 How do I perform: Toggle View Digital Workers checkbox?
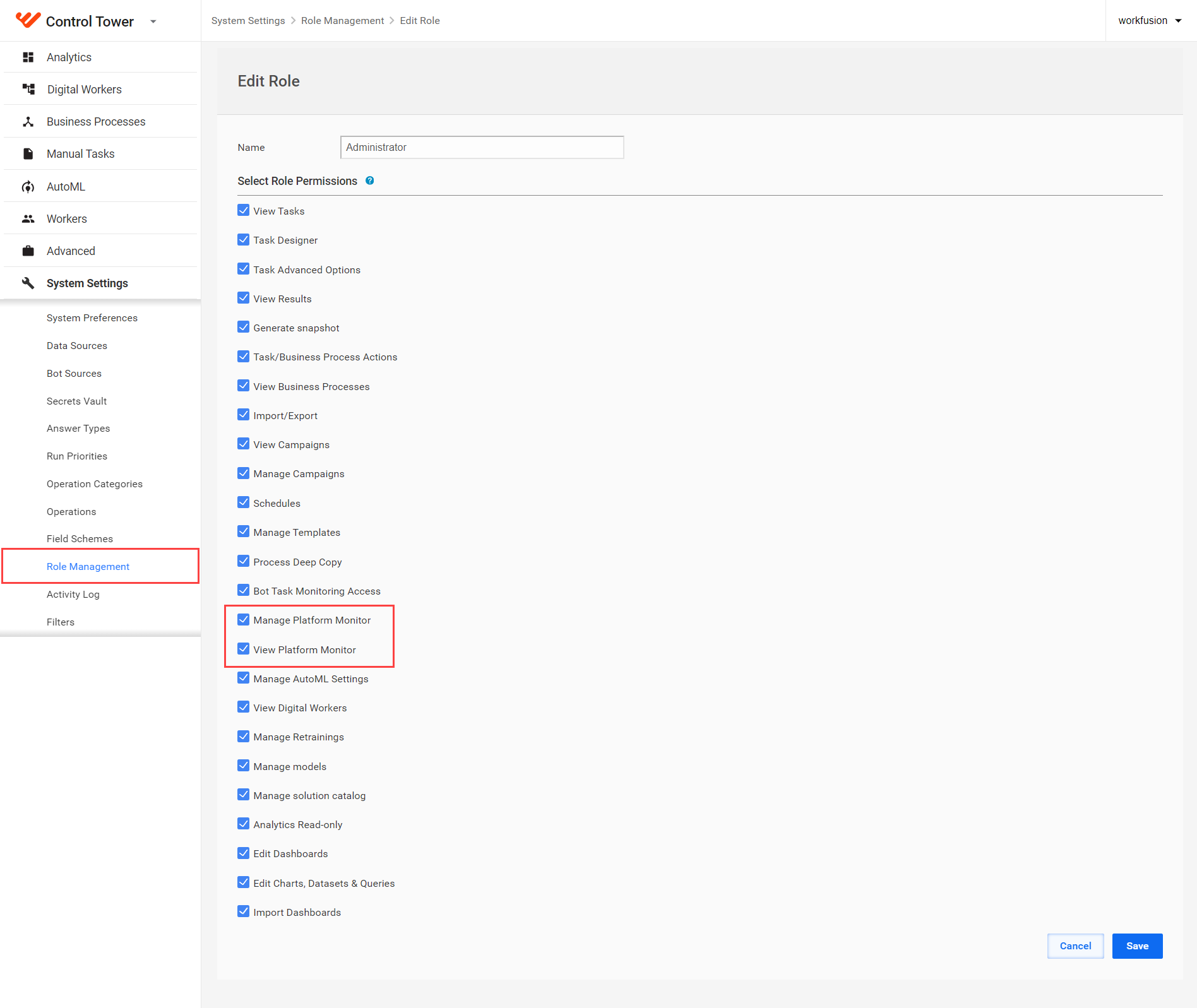[244, 707]
